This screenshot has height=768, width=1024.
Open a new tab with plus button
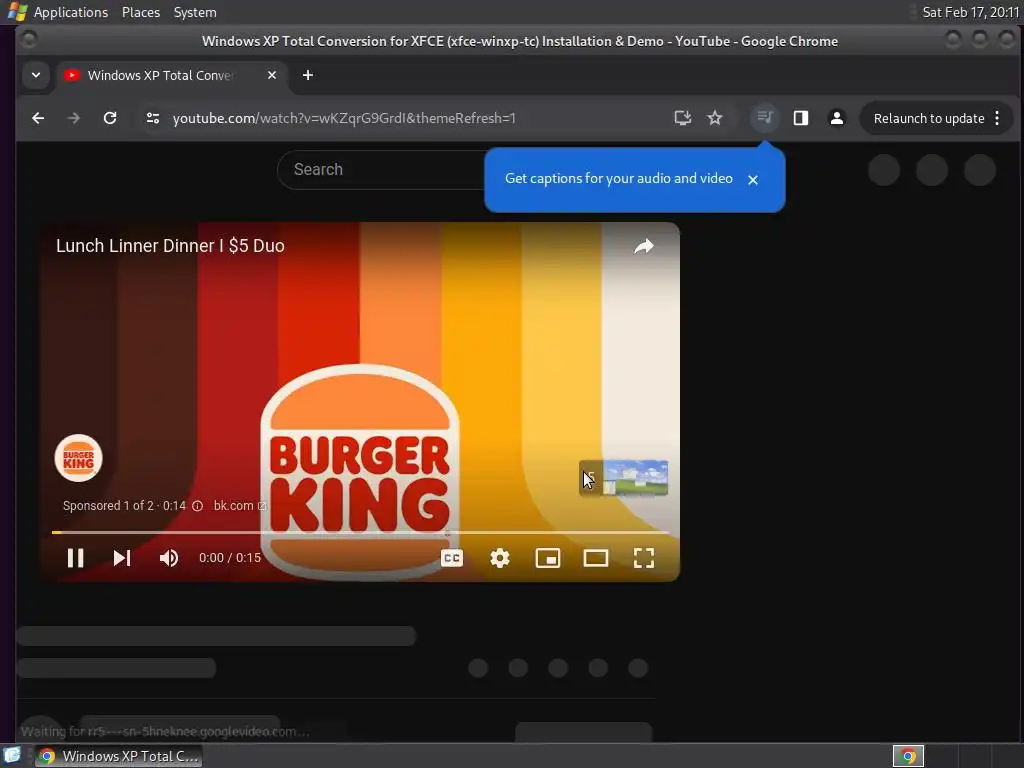[308, 75]
